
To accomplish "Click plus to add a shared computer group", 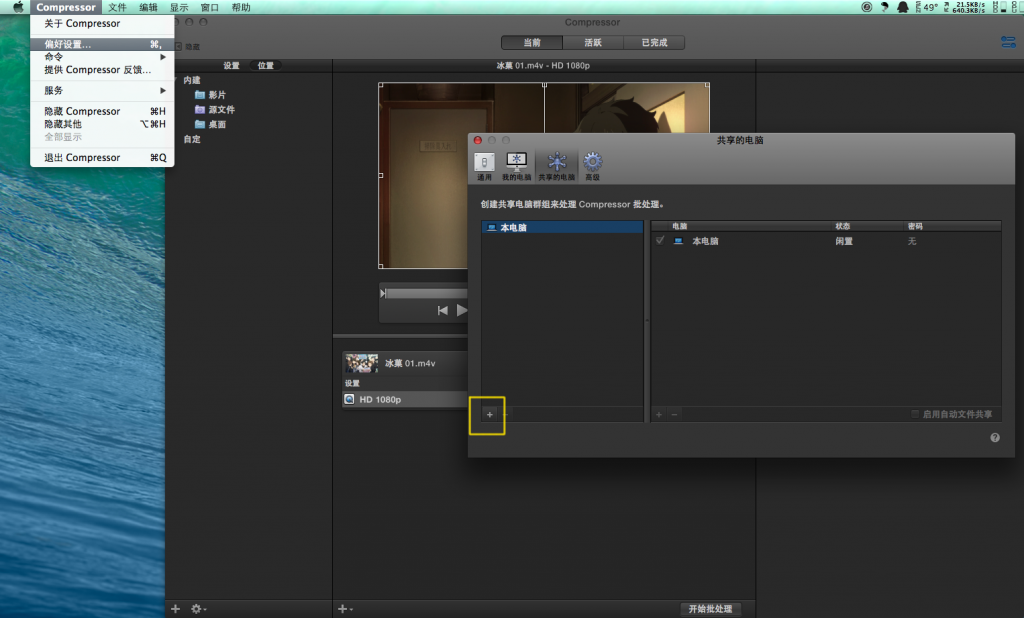I will pyautogui.click(x=489, y=414).
